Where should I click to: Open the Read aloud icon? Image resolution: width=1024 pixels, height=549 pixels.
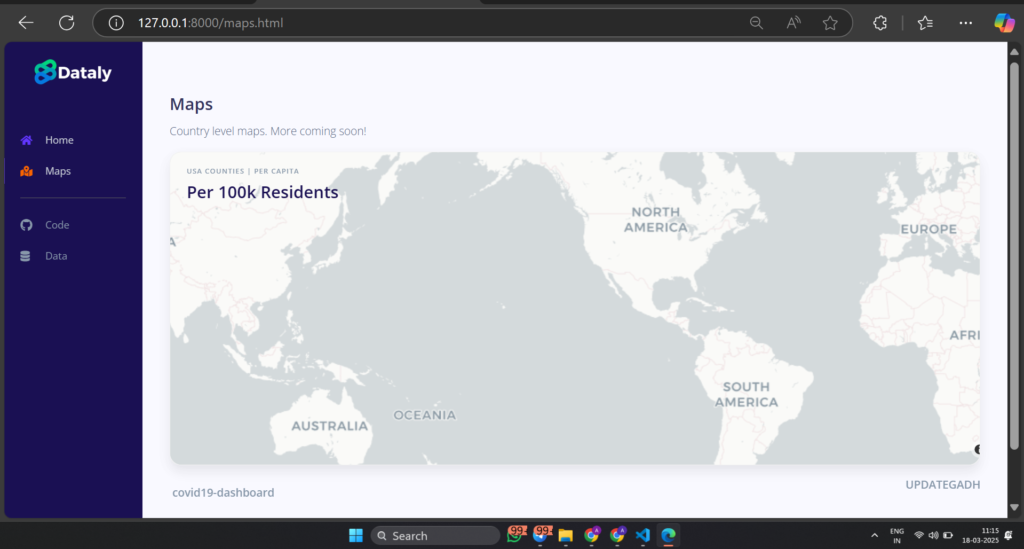[793, 23]
